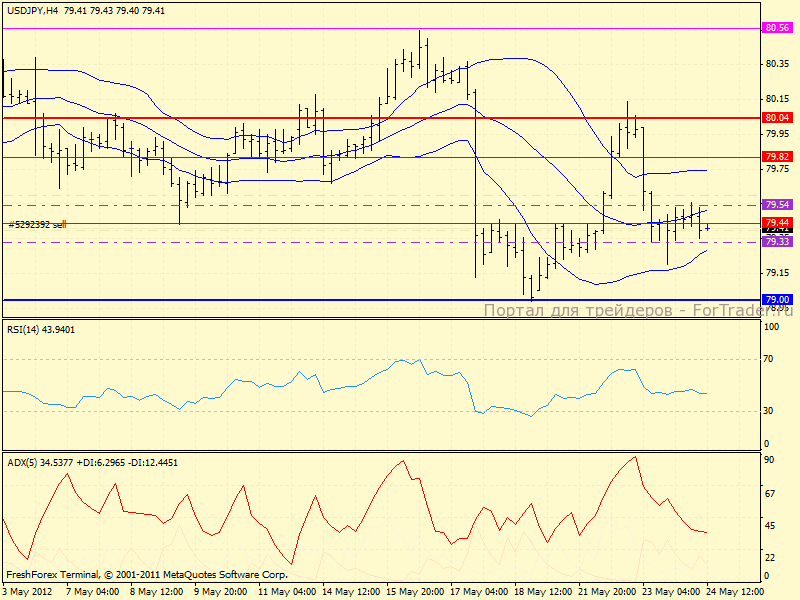Select the 70 level on RSI scale
800x600 pixels.
[x=771, y=358]
